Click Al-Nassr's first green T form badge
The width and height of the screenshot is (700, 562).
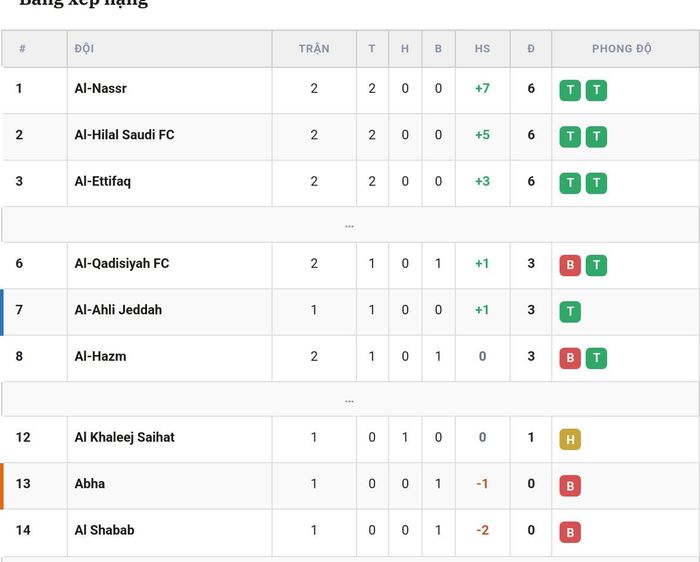[570, 90]
